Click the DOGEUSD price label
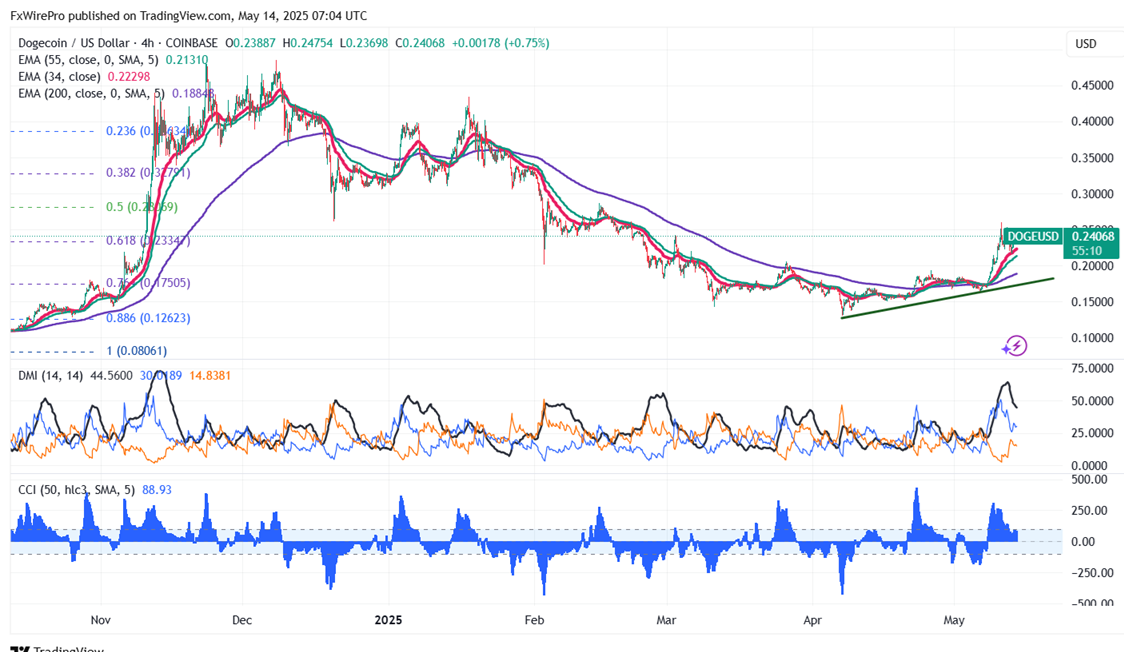Image resolution: width=1124 pixels, height=652 pixels. pyautogui.click(x=1032, y=236)
